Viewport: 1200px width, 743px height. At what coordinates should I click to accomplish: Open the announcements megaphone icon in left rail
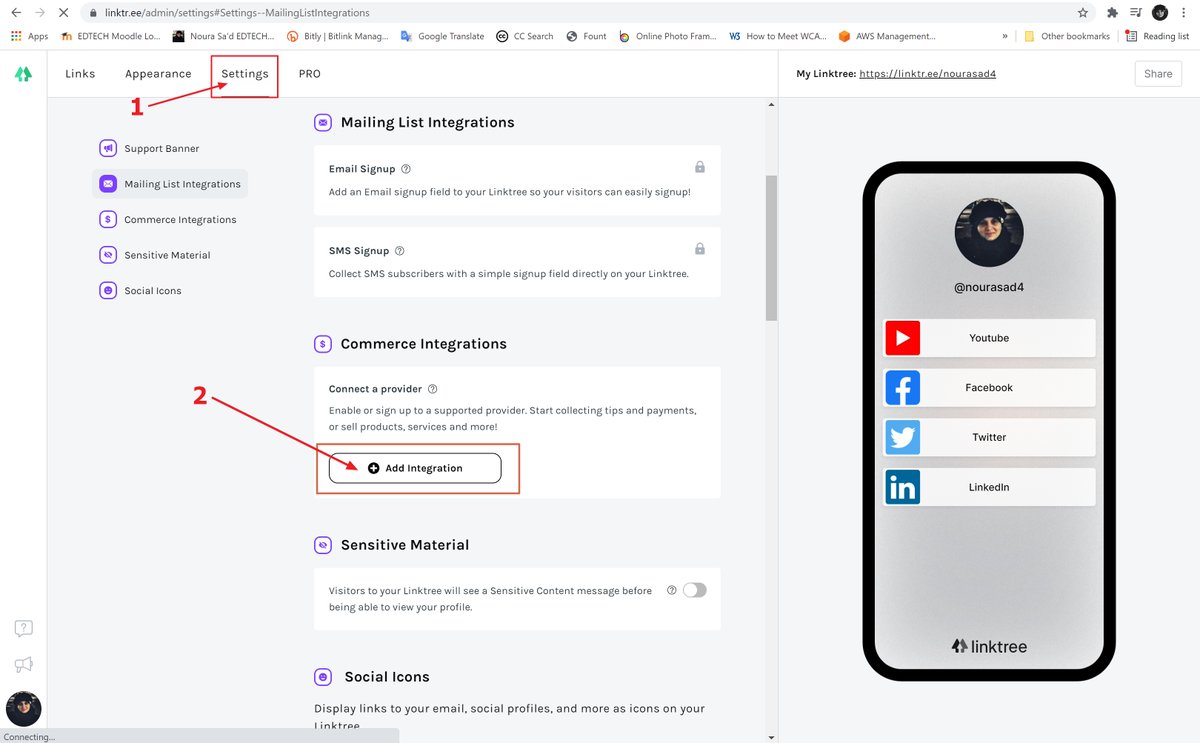[24, 664]
